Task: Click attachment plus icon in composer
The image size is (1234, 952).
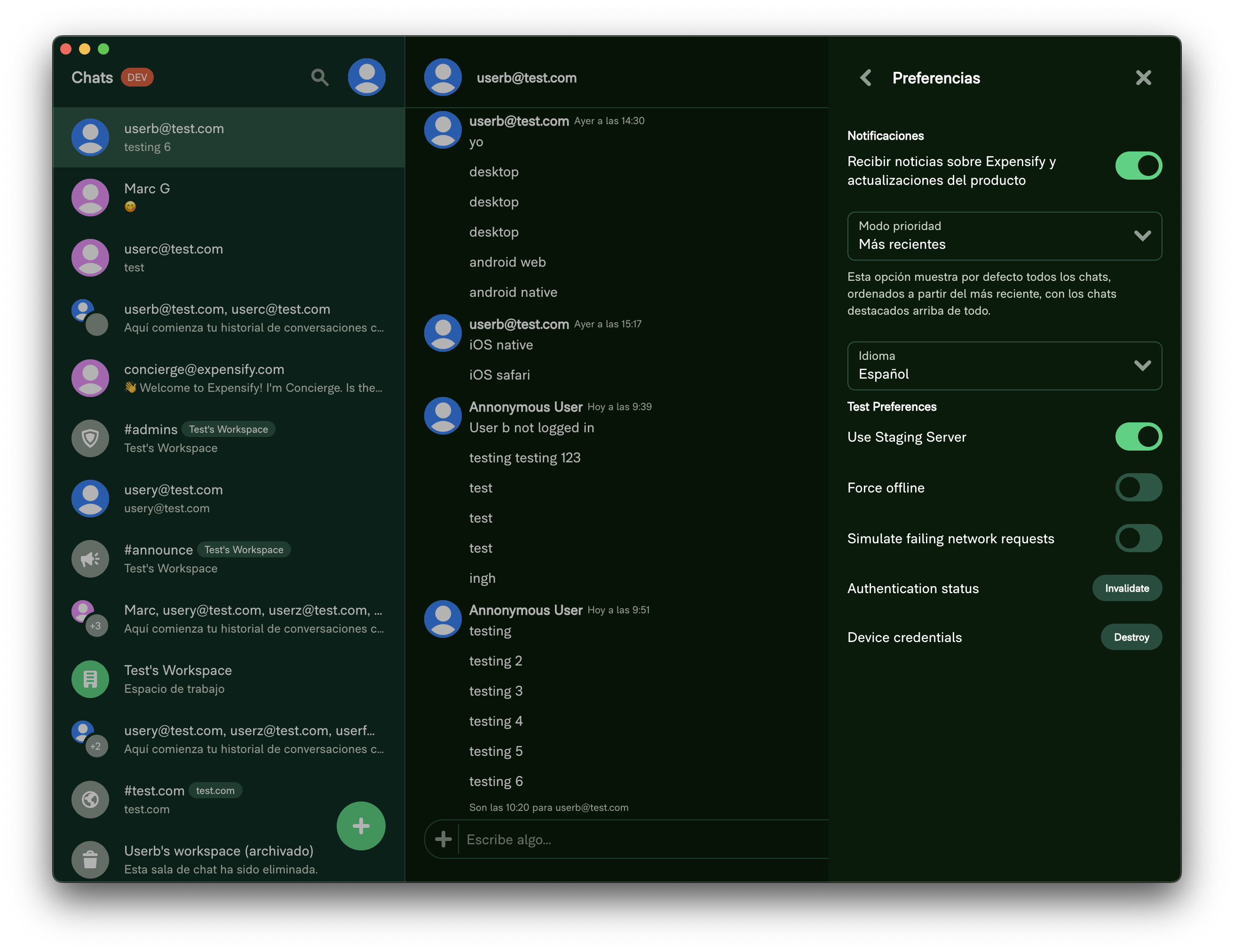Action: tap(443, 840)
